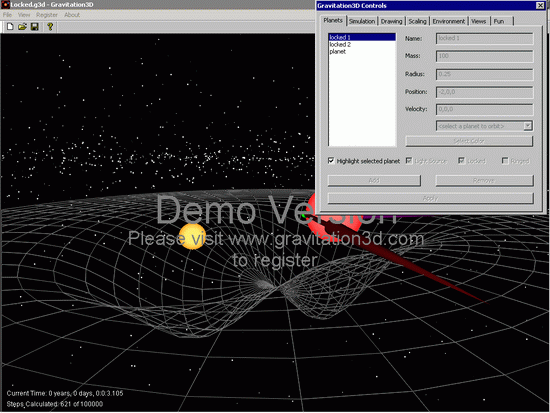Open the About menu
This screenshot has height=413, width=550.
click(x=72, y=15)
